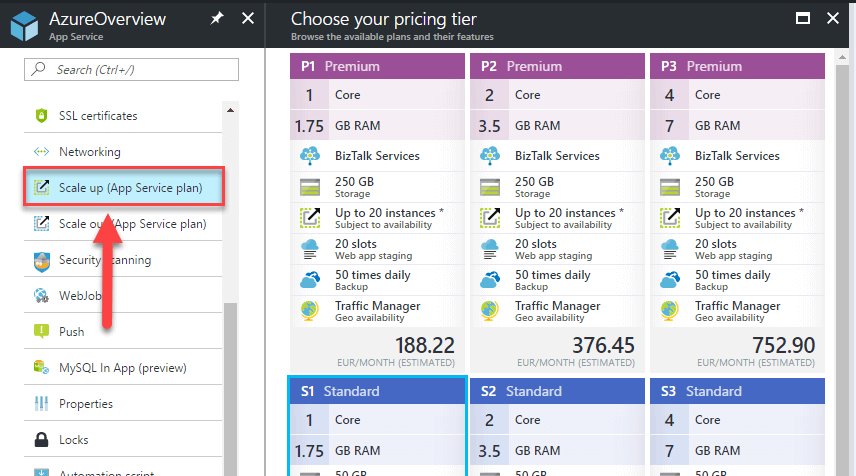The height and width of the screenshot is (476, 856).
Task: Open MySQL In App (preview)
Action: pyautogui.click(x=123, y=367)
